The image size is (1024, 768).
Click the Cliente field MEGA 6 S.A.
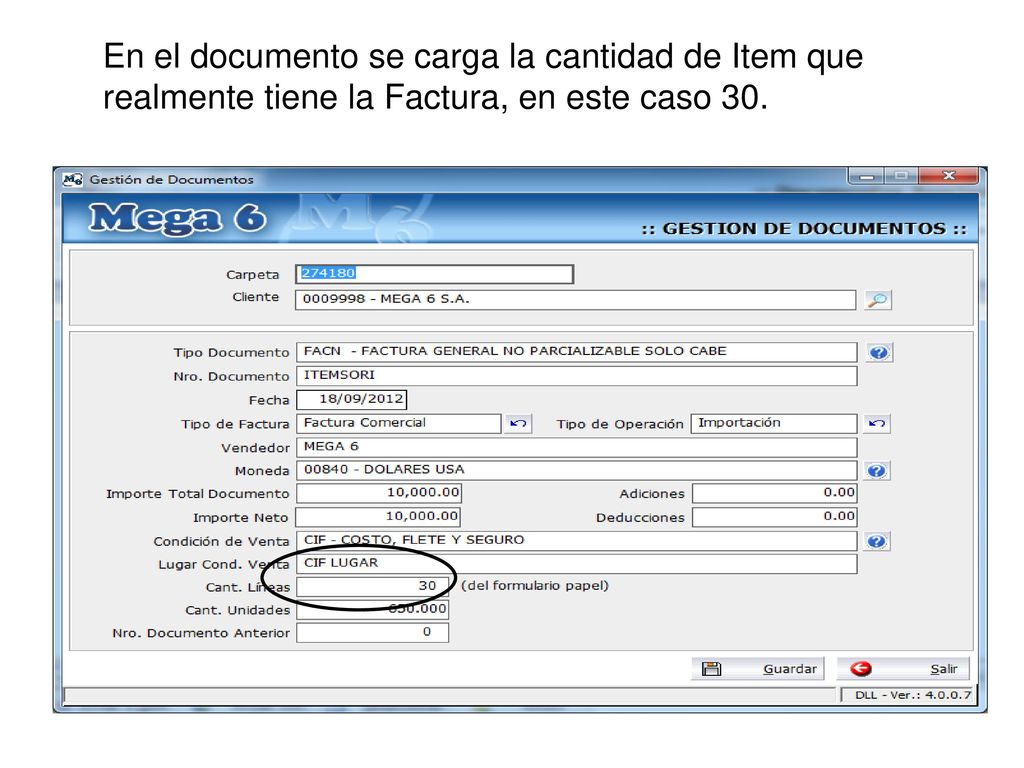pos(575,300)
